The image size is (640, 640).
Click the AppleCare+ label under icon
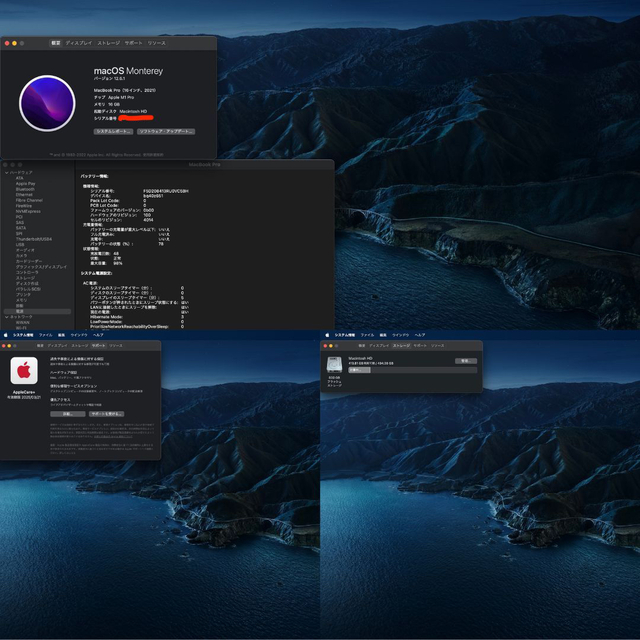click(x=24, y=392)
